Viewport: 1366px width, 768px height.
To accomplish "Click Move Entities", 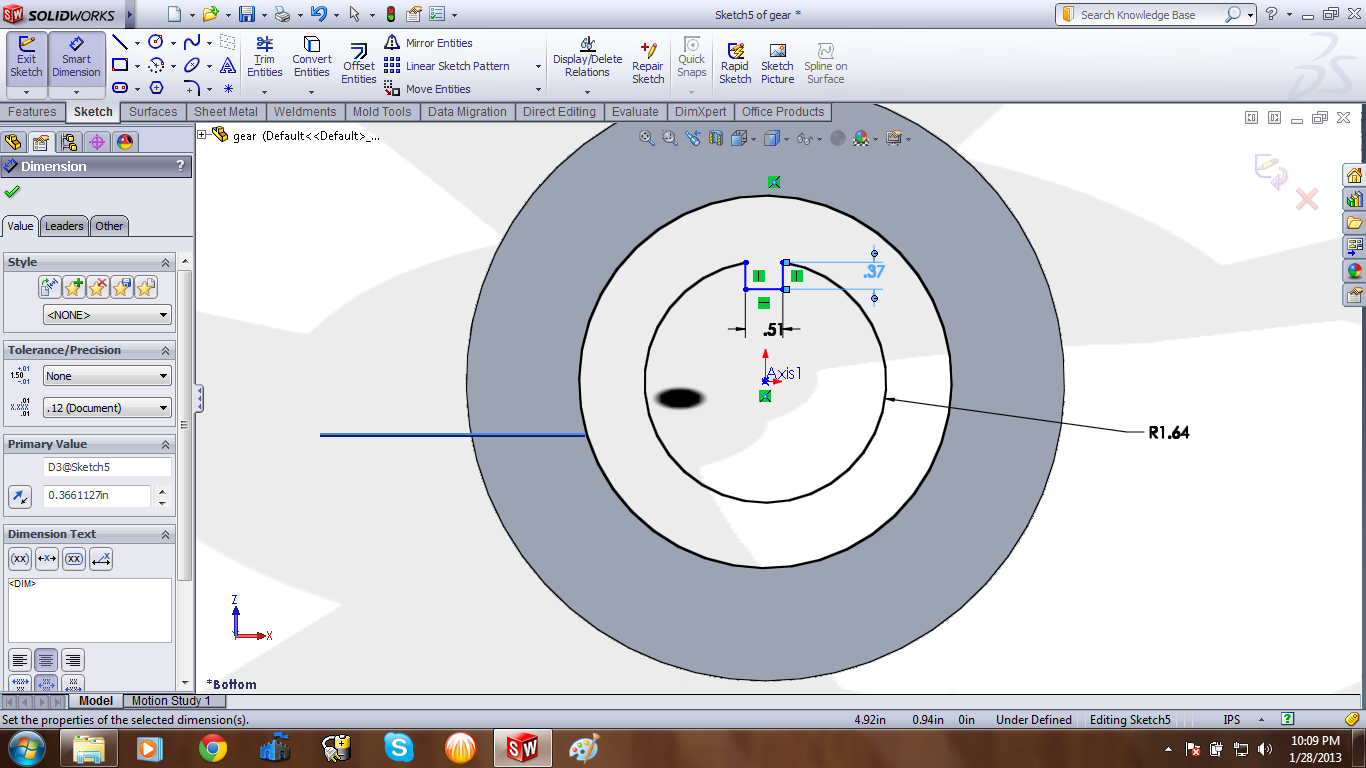I will [427, 89].
